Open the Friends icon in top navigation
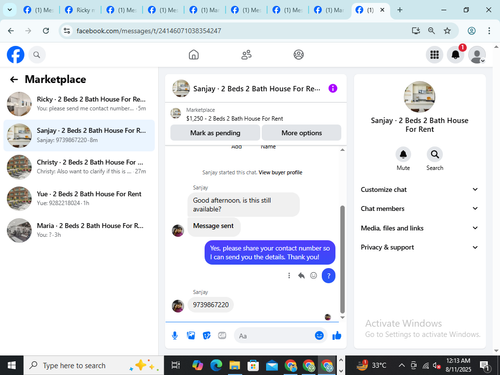 [246, 55]
